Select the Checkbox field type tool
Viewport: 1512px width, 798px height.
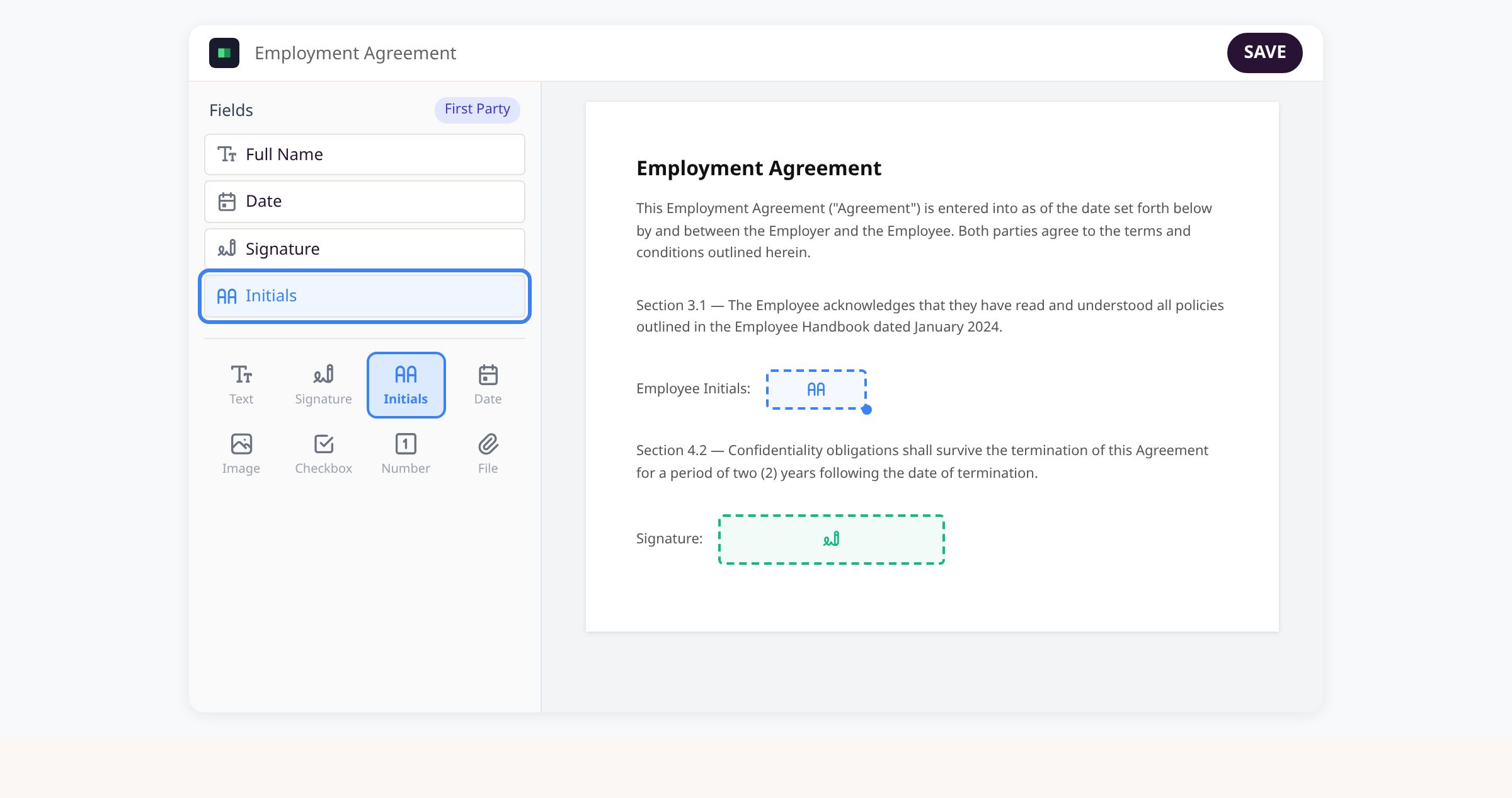coord(323,454)
